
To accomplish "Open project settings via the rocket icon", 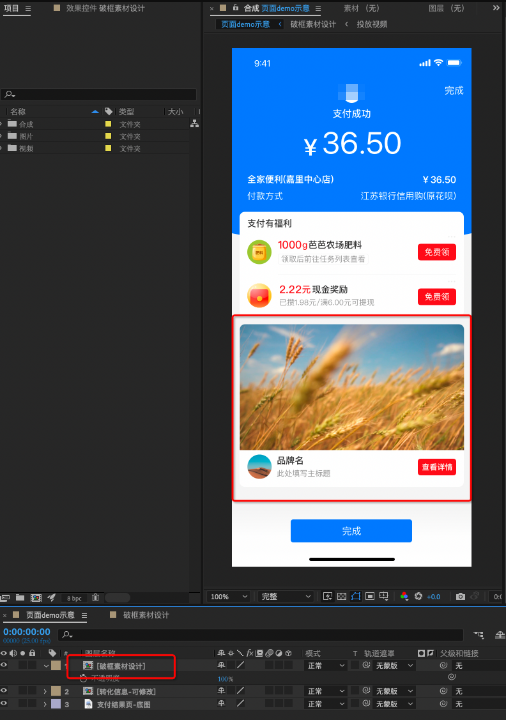I will [x=51, y=597].
